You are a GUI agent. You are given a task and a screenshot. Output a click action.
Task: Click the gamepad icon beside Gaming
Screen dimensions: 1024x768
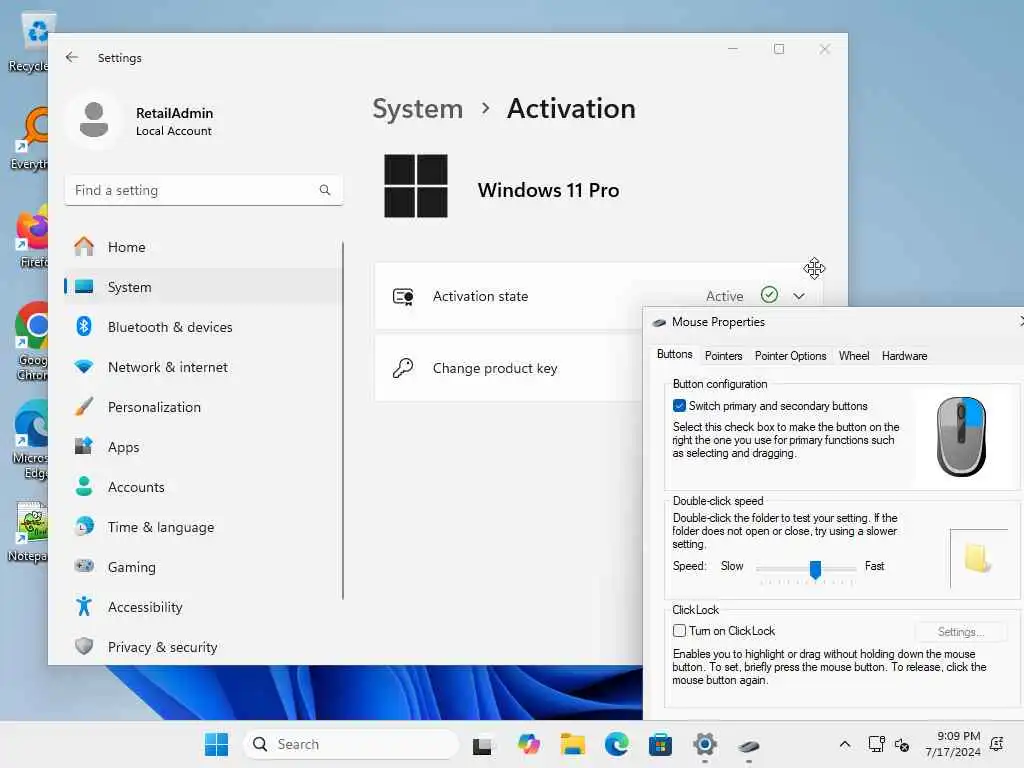[84, 566]
